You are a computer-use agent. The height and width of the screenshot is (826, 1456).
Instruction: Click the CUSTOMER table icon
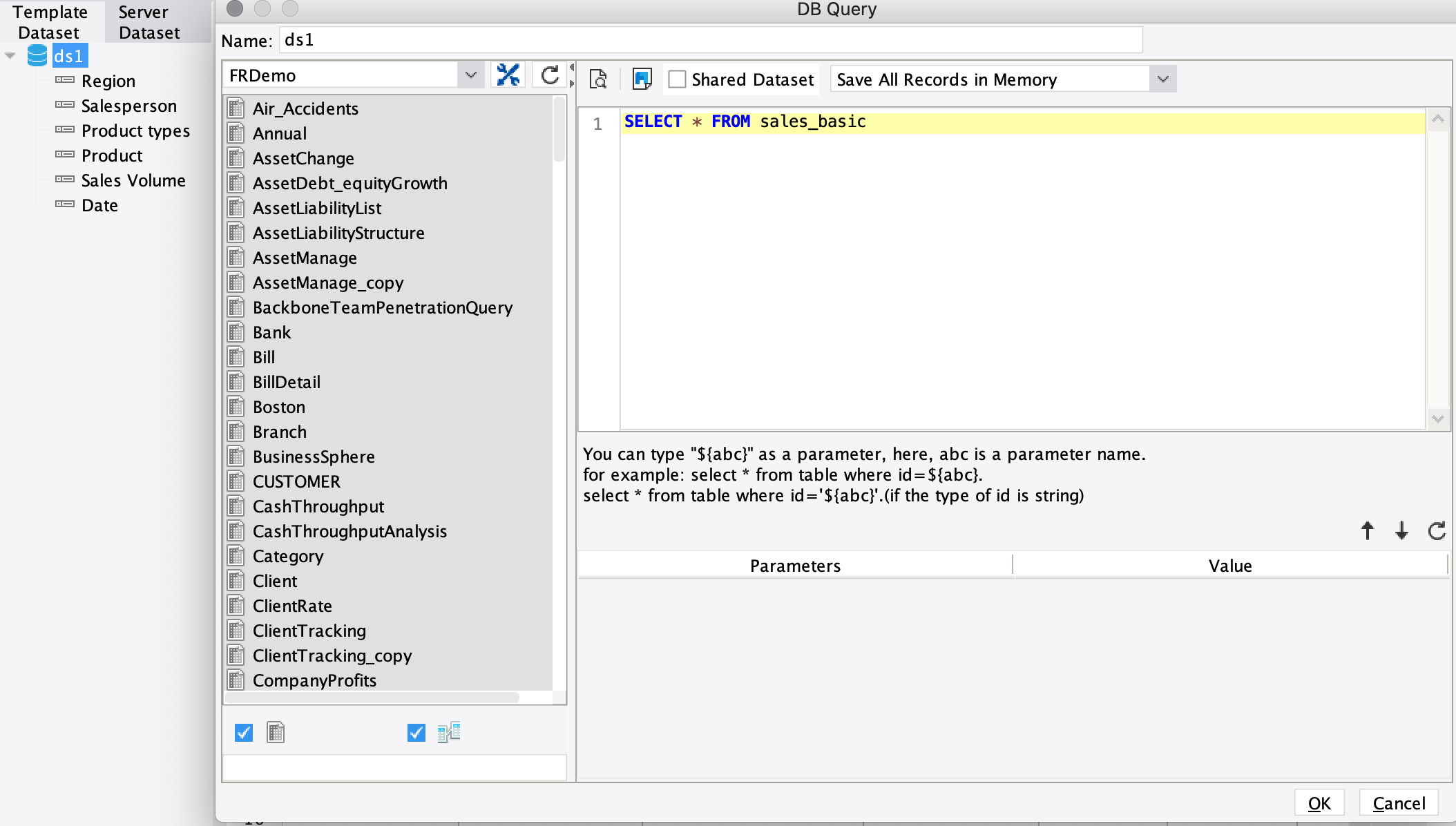pyautogui.click(x=236, y=481)
